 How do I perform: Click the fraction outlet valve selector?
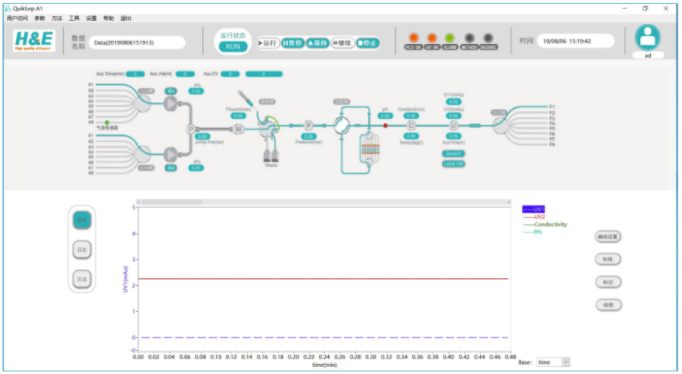pos(500,126)
